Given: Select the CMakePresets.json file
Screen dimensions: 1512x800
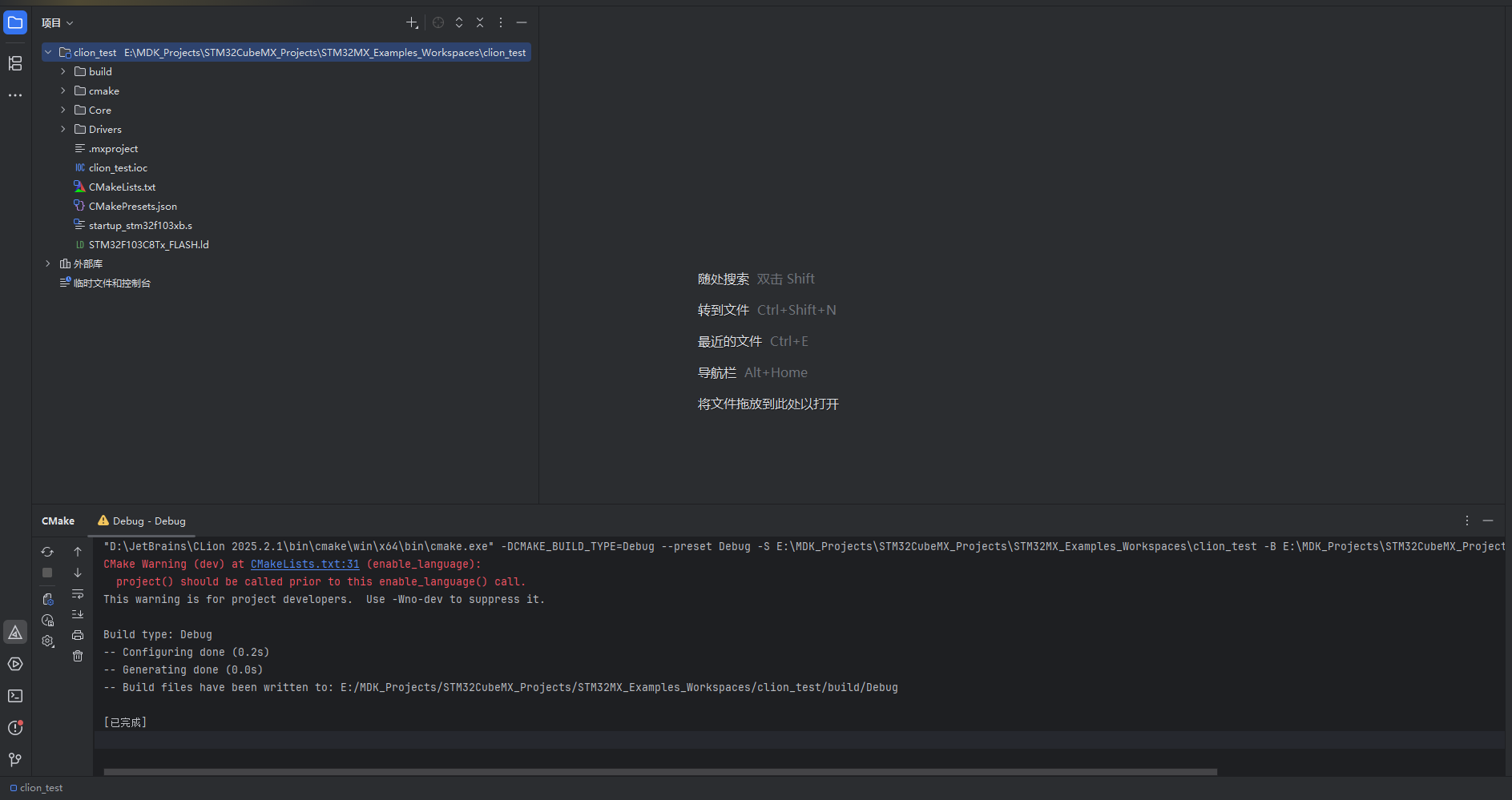Looking at the screenshot, I should pyautogui.click(x=132, y=207).
